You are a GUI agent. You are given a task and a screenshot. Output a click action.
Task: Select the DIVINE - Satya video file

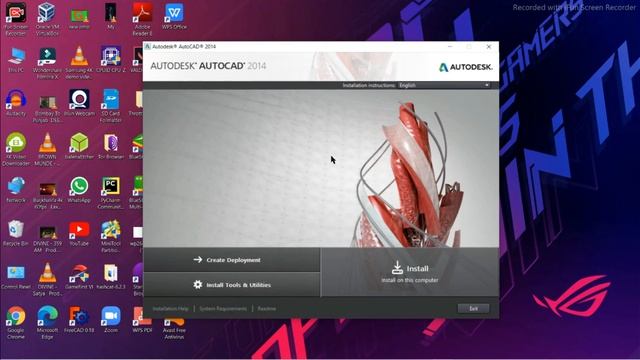click(x=47, y=279)
